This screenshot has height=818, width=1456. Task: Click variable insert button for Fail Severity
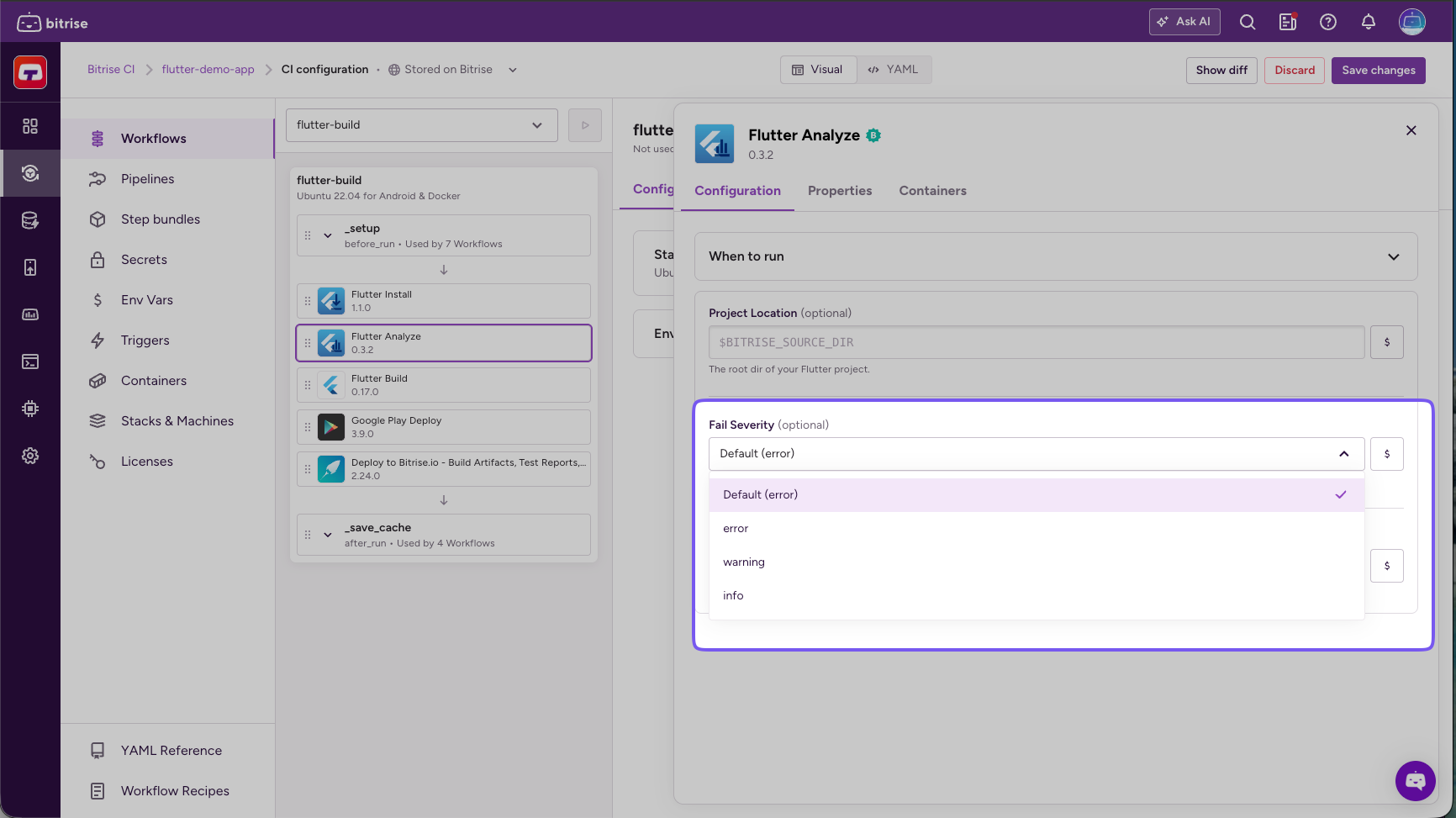[1387, 454]
